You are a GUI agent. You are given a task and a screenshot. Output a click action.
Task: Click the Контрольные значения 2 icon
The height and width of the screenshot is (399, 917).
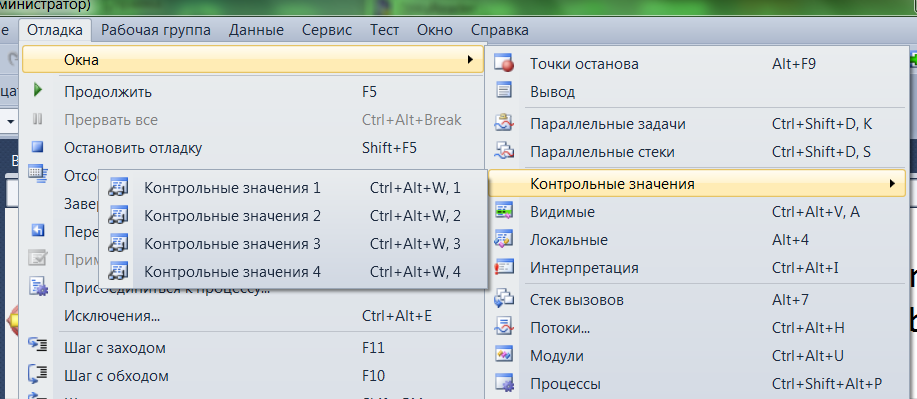click(x=118, y=215)
